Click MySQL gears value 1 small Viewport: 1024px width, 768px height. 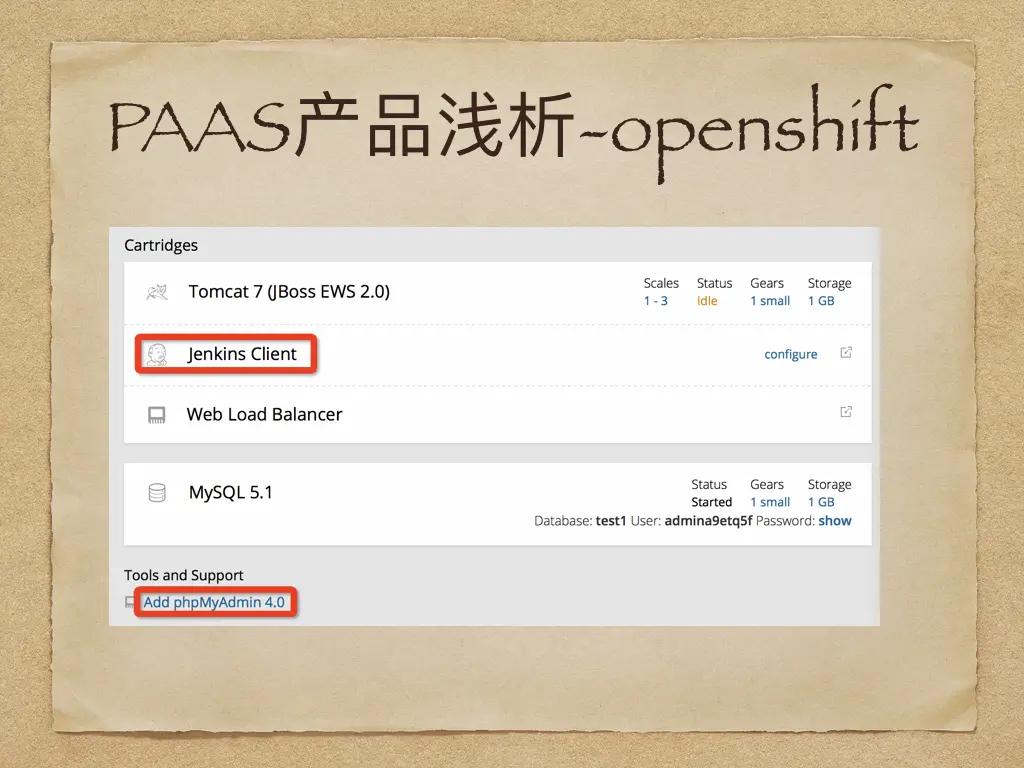coord(770,502)
